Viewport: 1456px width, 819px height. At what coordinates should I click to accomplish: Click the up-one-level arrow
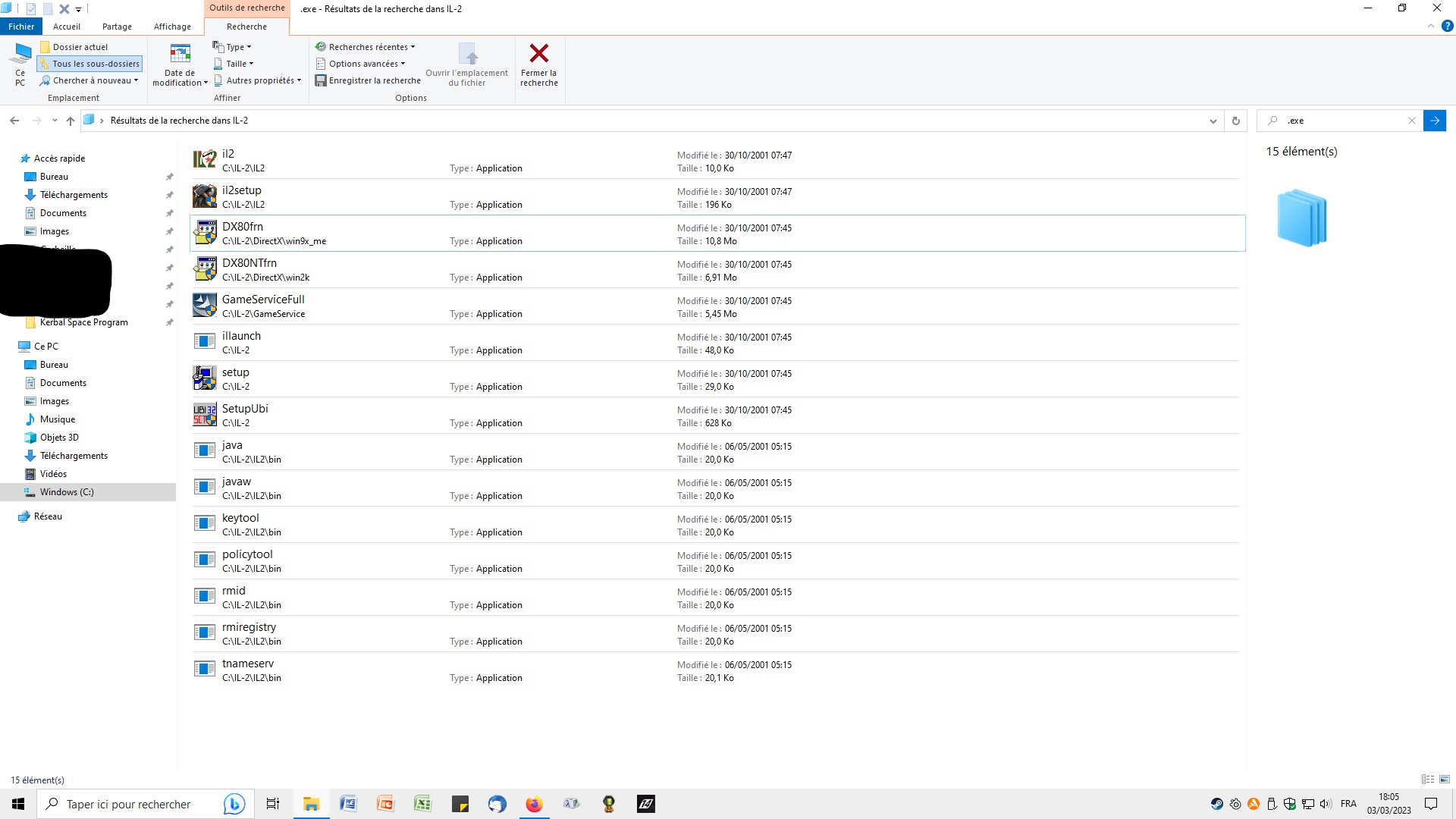click(71, 121)
